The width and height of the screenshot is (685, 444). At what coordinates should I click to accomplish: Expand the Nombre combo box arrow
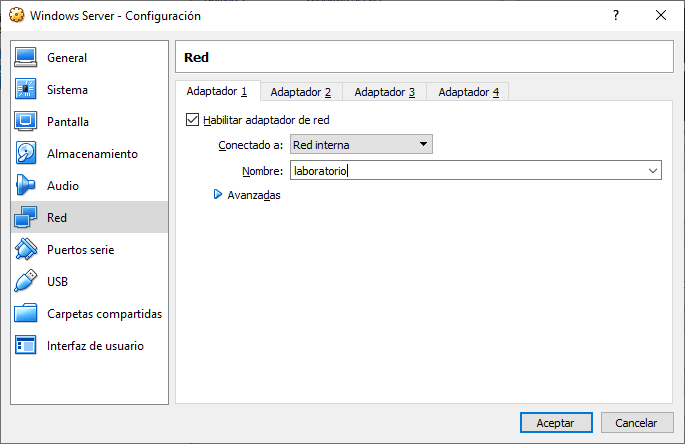click(653, 171)
